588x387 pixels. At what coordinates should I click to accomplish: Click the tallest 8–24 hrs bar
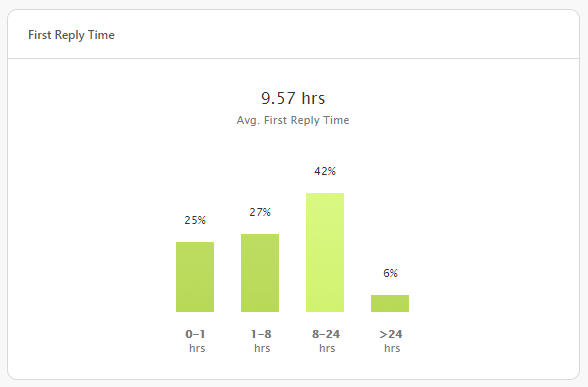325,252
